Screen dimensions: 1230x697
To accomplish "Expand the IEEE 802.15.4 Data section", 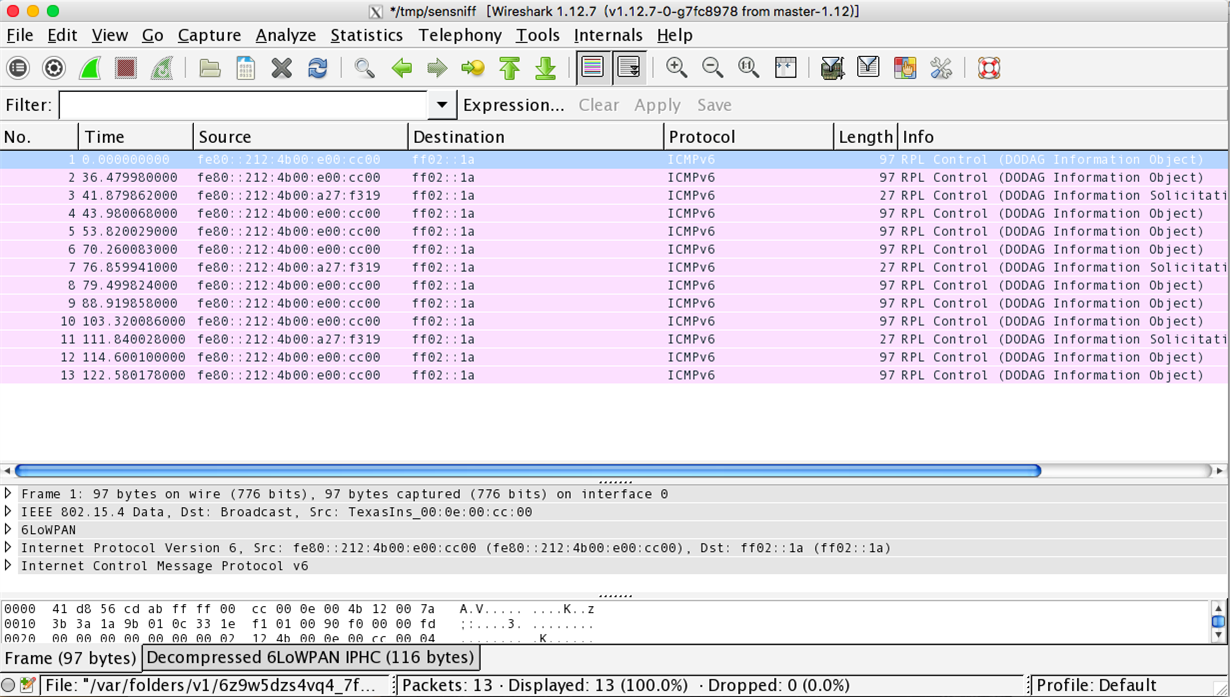I will point(8,512).
